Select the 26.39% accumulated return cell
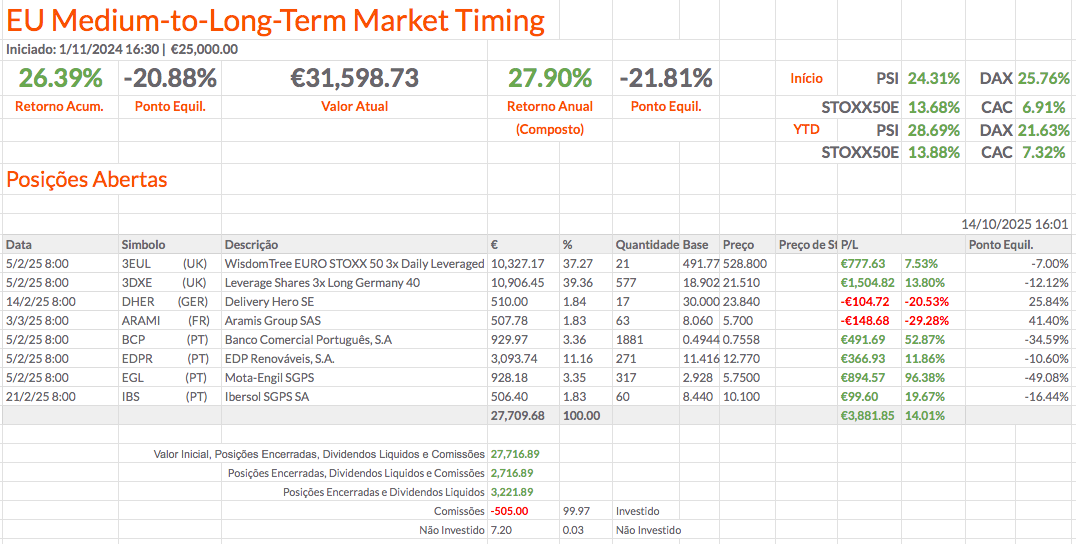Image resolution: width=1076 pixels, height=544 pixels. click(x=60, y=78)
